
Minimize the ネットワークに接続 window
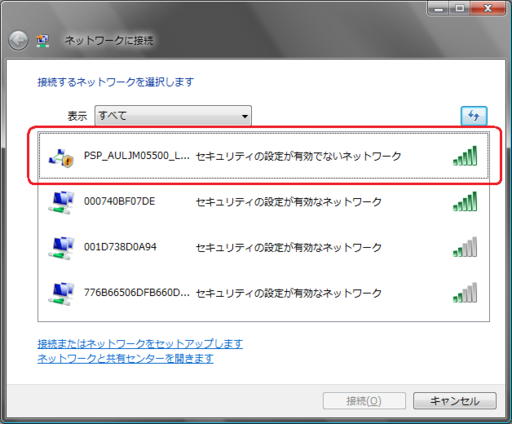[439, 8]
